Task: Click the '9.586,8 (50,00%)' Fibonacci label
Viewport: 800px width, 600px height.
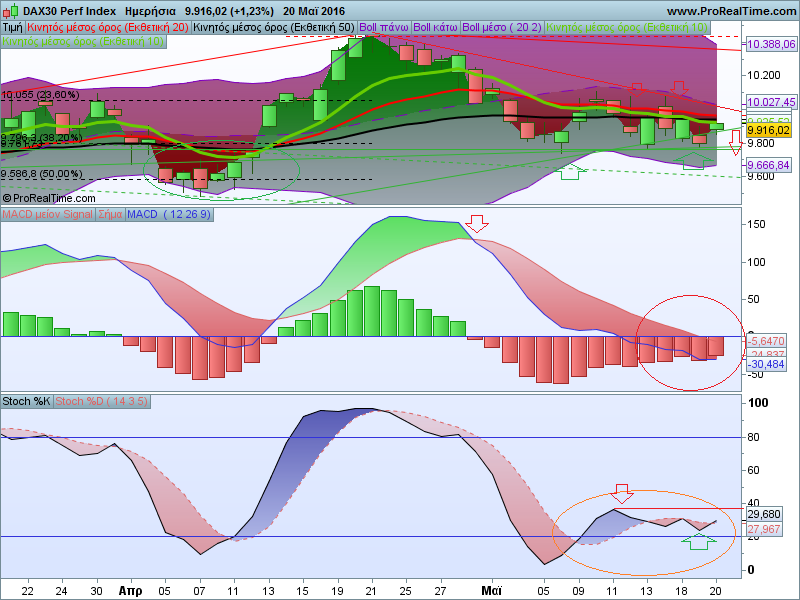Action: point(42,174)
